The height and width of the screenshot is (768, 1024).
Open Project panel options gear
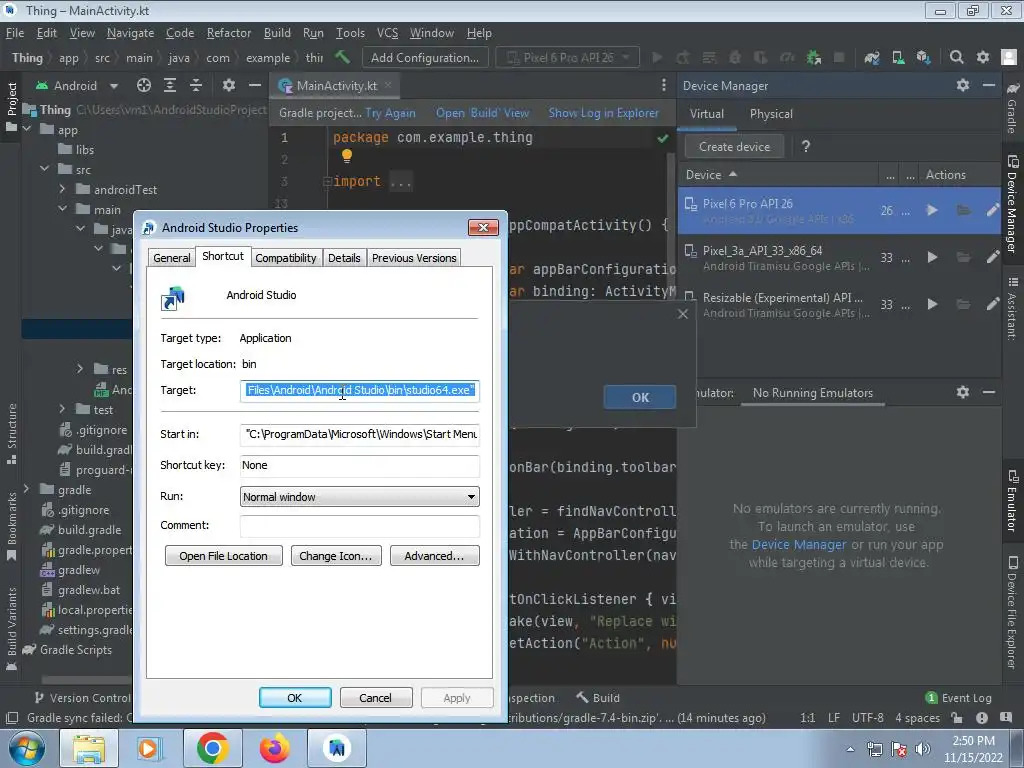[229, 86]
